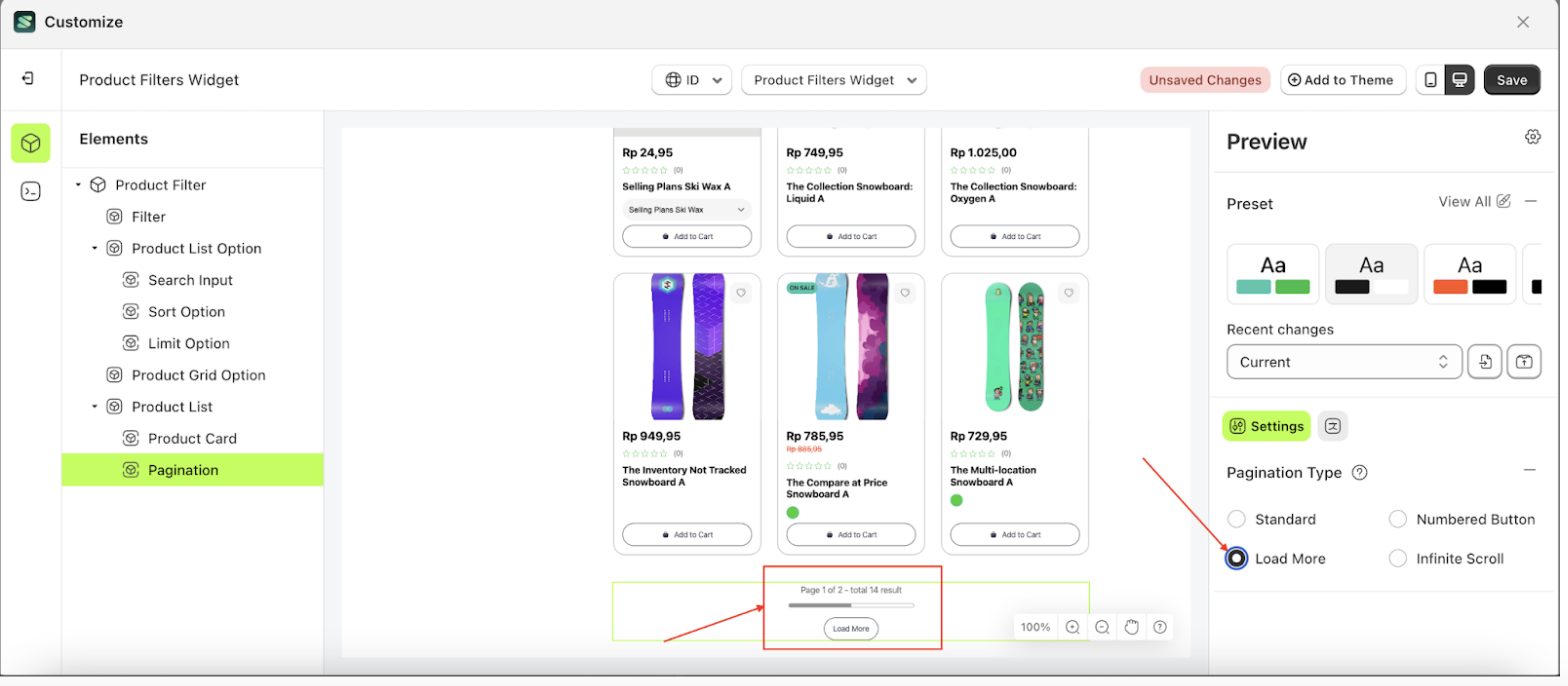Viewport: 1568px width, 686px height.
Task: Select the Standard pagination radio button
Action: point(1237,519)
